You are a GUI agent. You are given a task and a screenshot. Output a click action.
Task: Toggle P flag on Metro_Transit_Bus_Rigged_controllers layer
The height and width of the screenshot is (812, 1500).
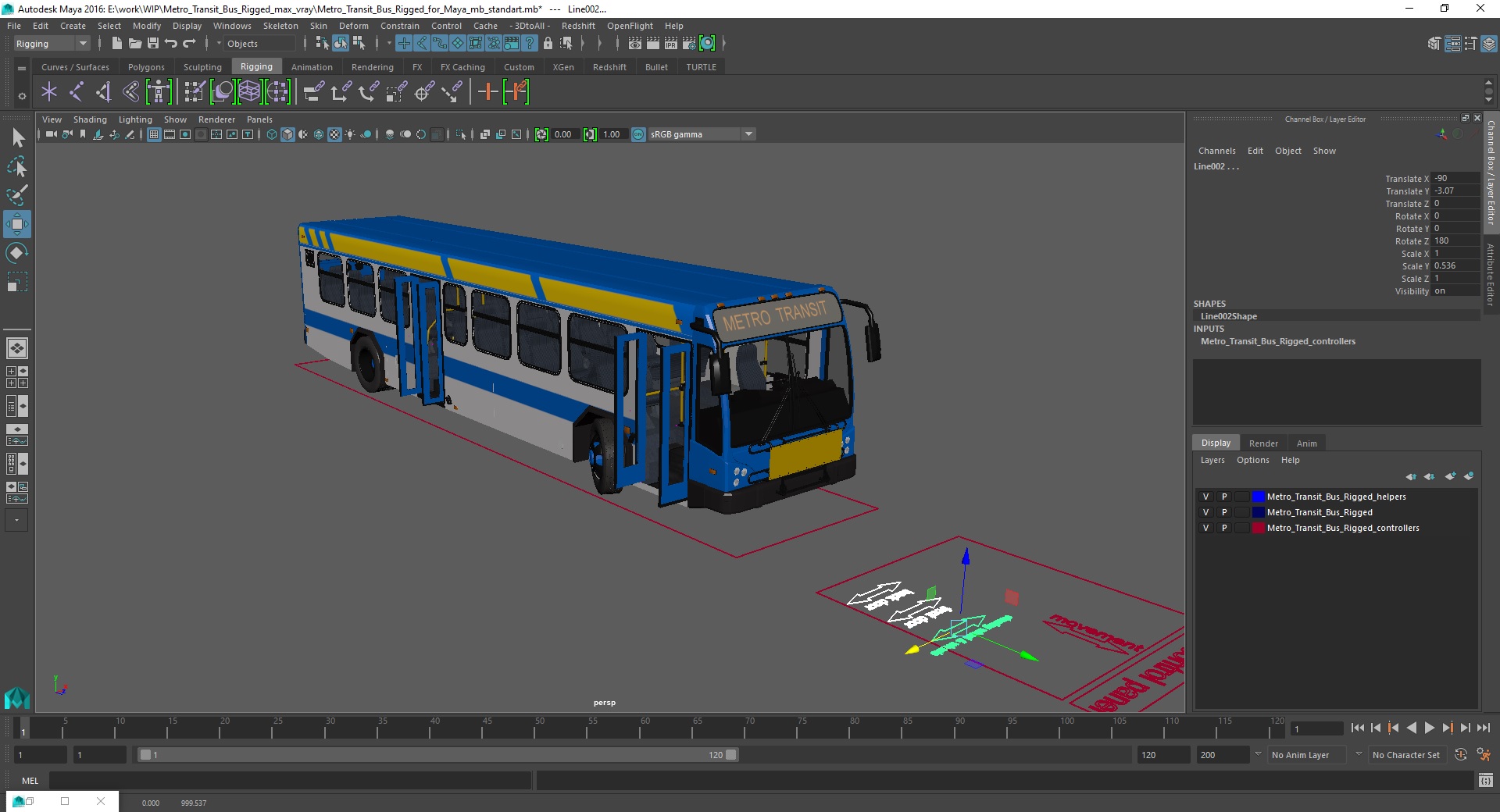click(x=1224, y=528)
